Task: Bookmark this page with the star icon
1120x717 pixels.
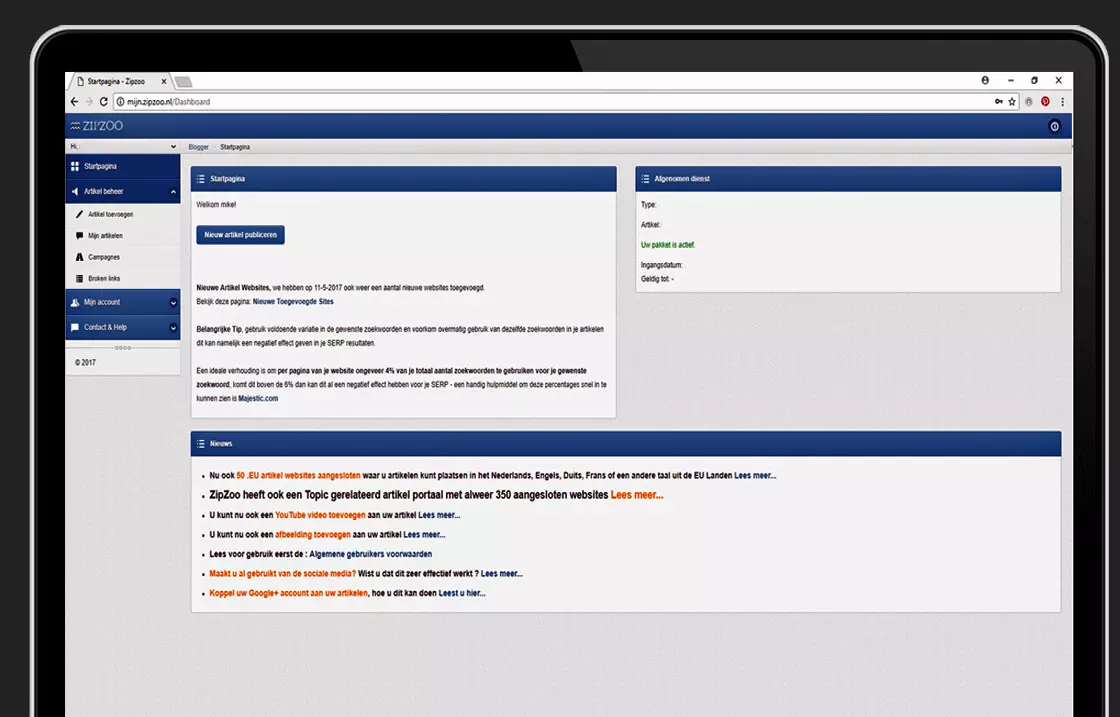Action: [1012, 102]
